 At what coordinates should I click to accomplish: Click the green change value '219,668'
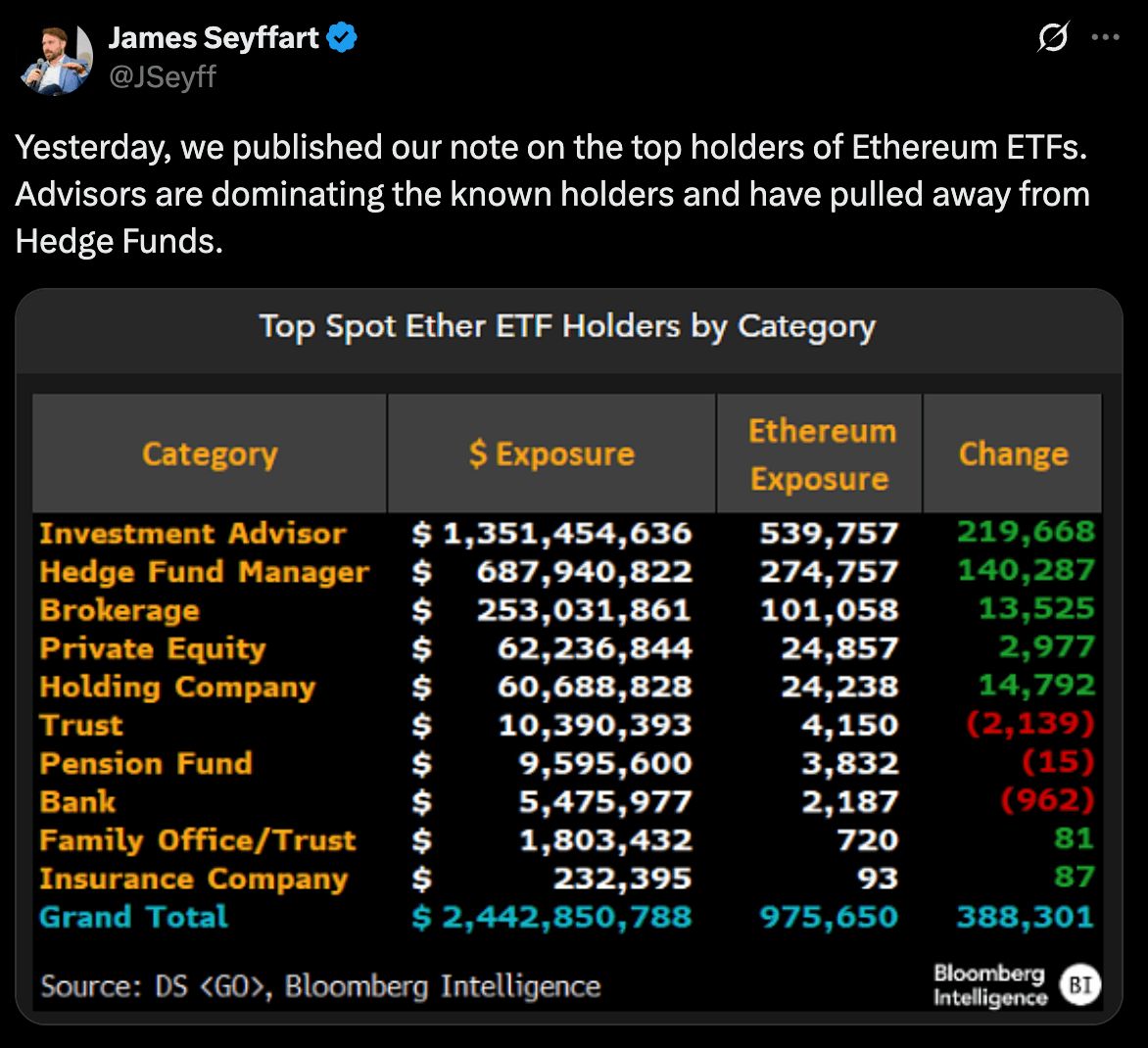tap(1027, 532)
